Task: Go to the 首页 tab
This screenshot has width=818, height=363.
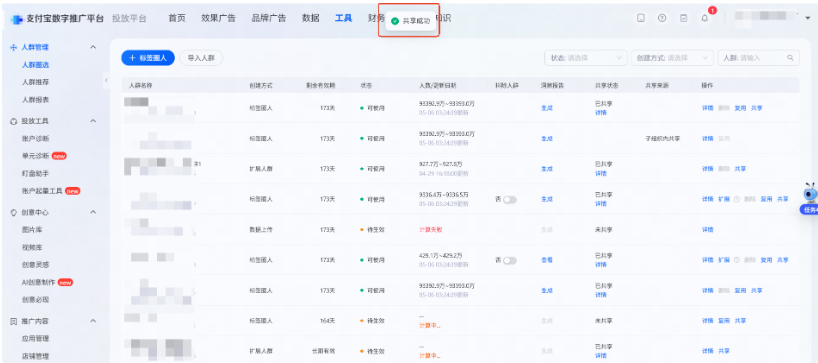Action: tap(177, 18)
